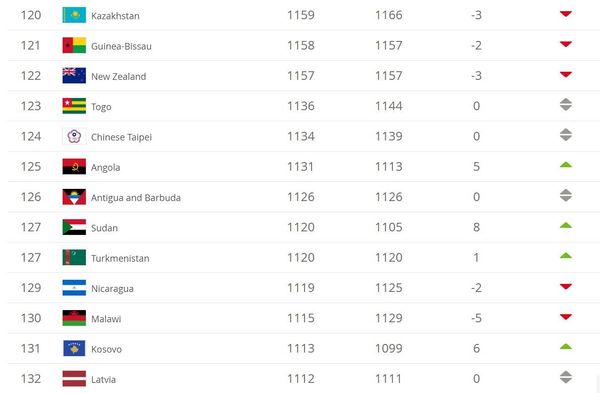Click Malawi's red down arrow
The image size is (600, 393).
pyautogui.click(x=566, y=316)
